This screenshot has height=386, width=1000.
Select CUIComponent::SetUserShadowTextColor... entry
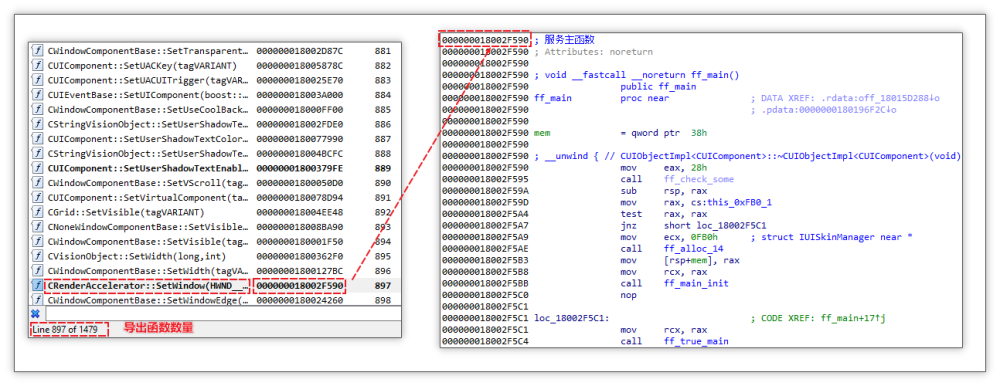coord(148,139)
